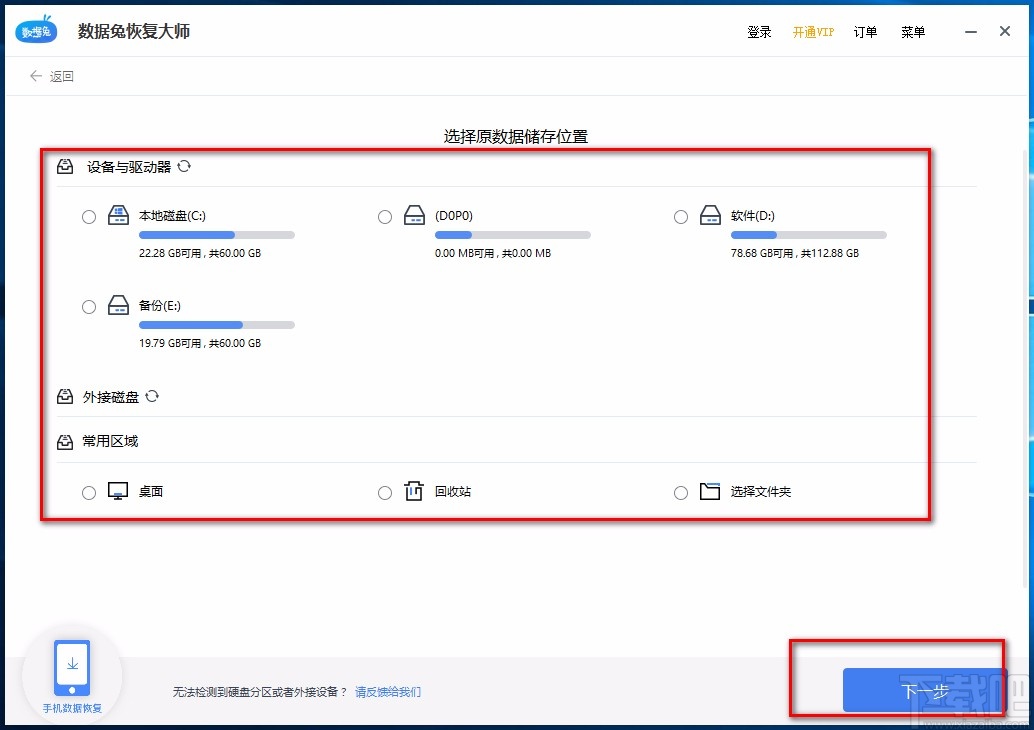Click the drive icon for (D0P0)

413,215
